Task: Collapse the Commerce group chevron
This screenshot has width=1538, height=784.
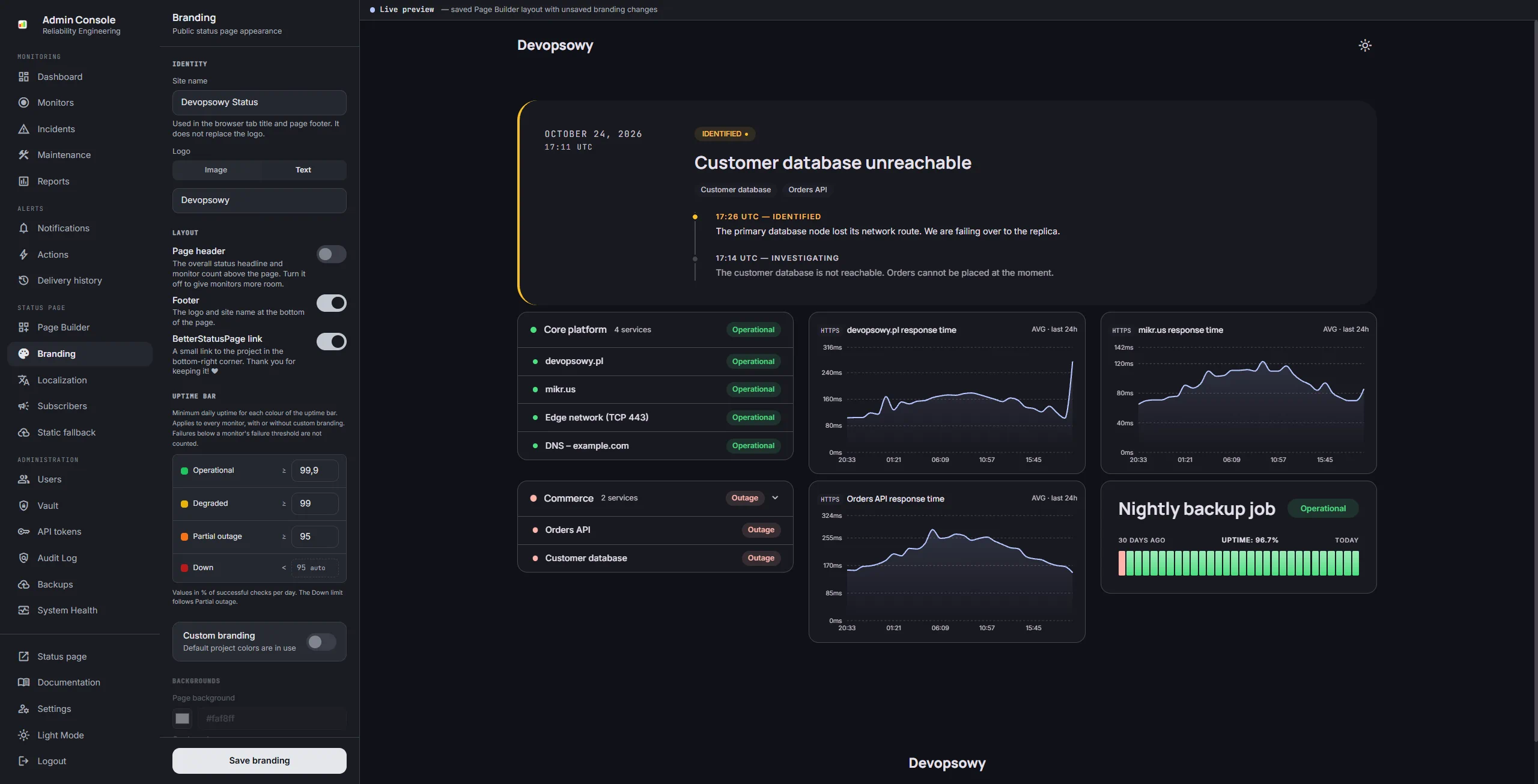Action: pos(775,498)
